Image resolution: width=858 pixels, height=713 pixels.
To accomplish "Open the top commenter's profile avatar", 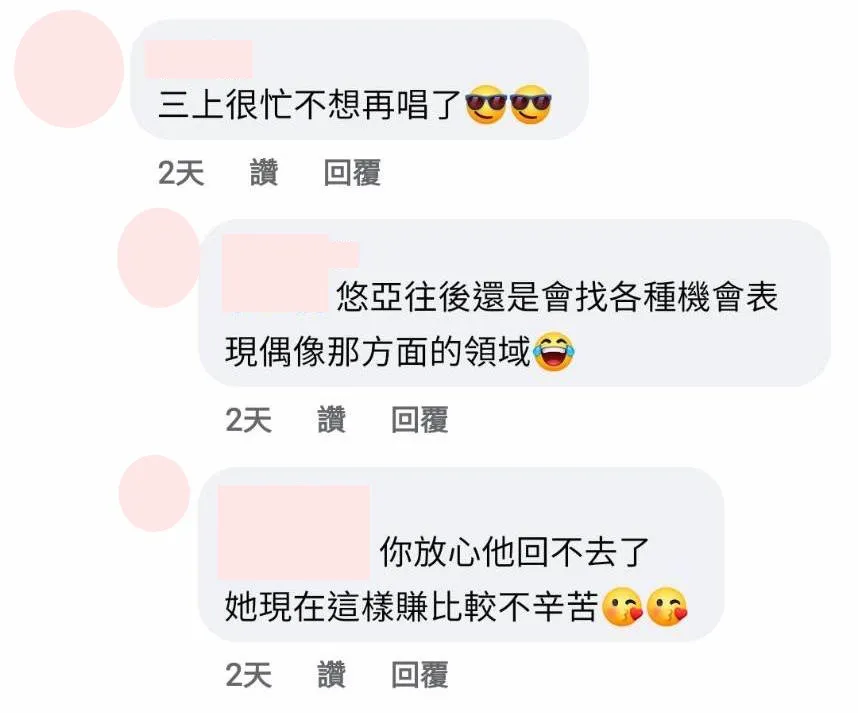I will [x=69, y=69].
